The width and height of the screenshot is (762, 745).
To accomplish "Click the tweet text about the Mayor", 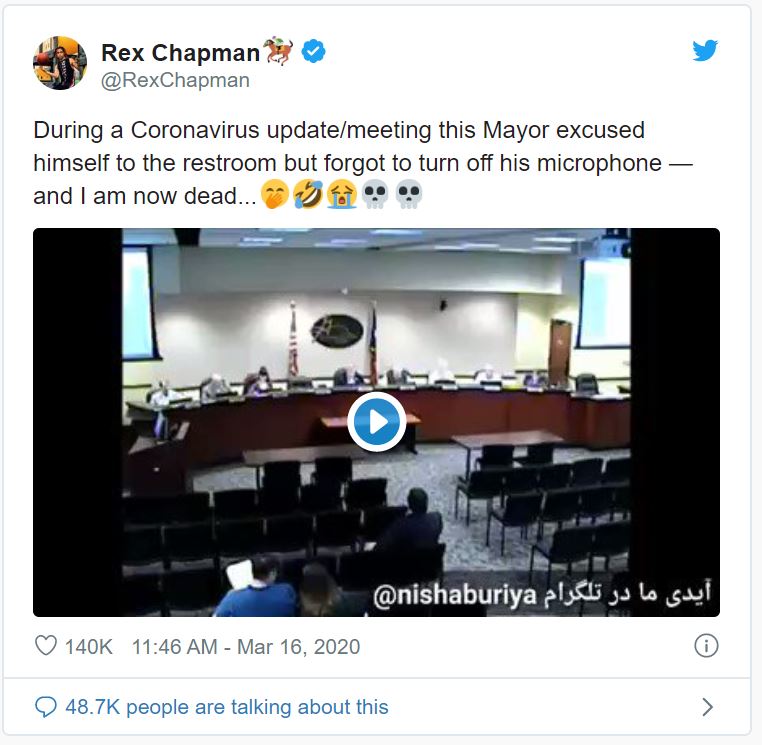I will pos(363,163).
